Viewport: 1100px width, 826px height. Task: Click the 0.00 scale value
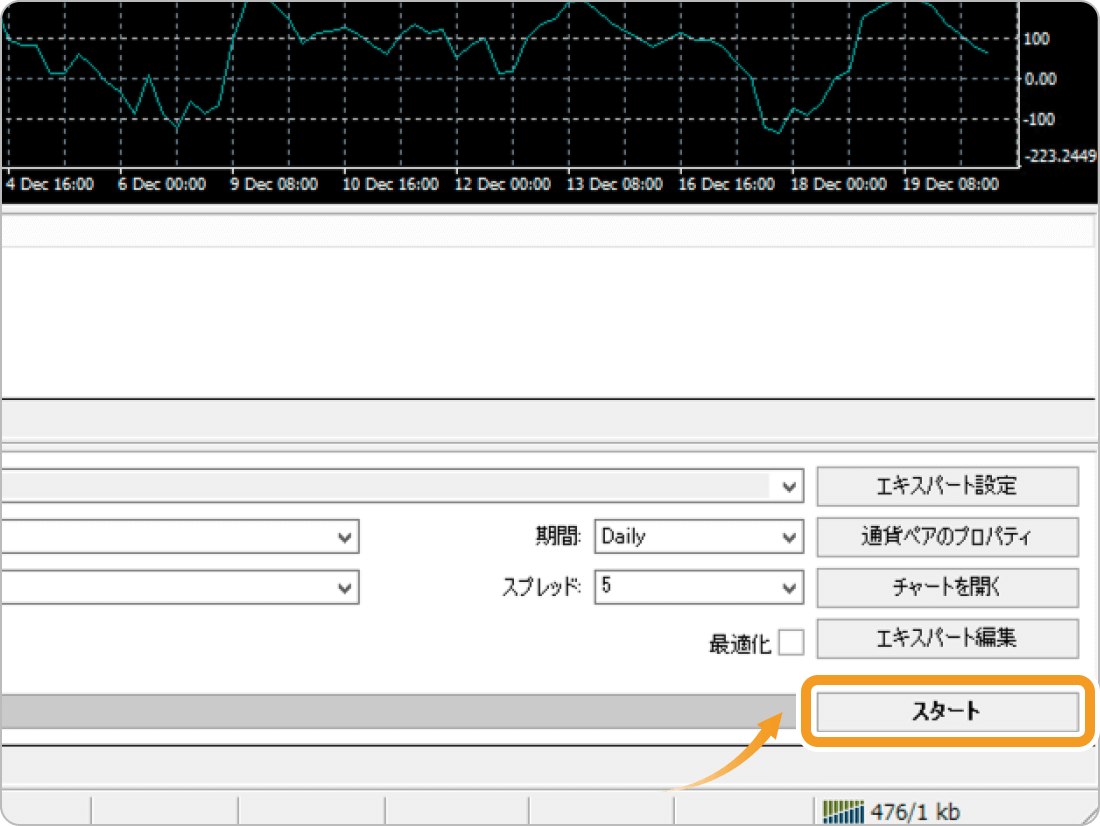click(1040, 79)
